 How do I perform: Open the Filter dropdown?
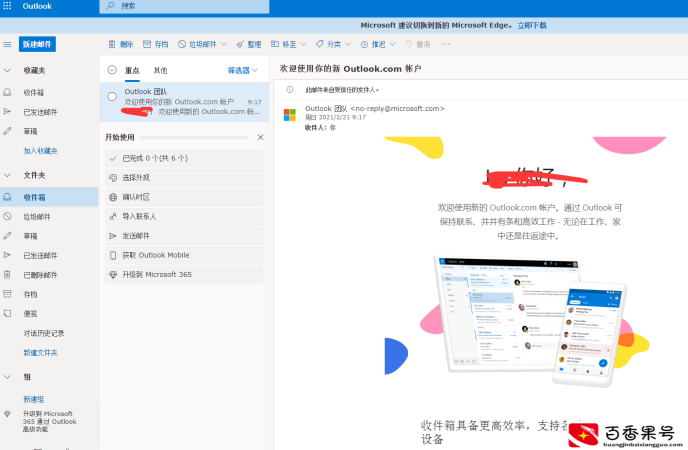tap(243, 70)
